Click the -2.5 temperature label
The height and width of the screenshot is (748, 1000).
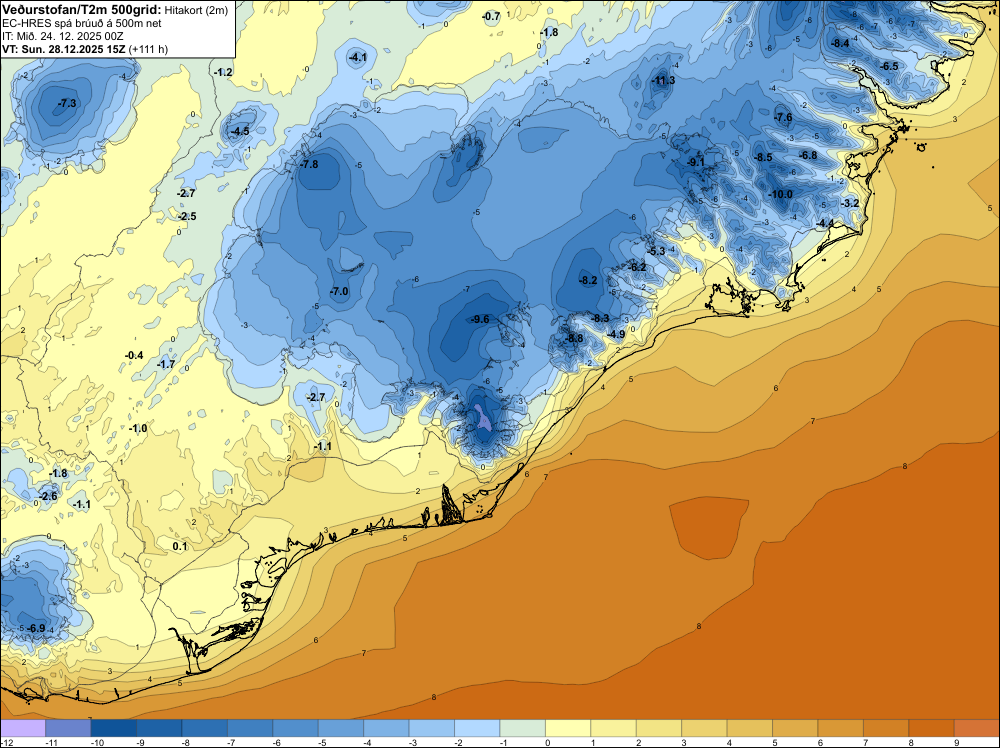pyautogui.click(x=187, y=217)
